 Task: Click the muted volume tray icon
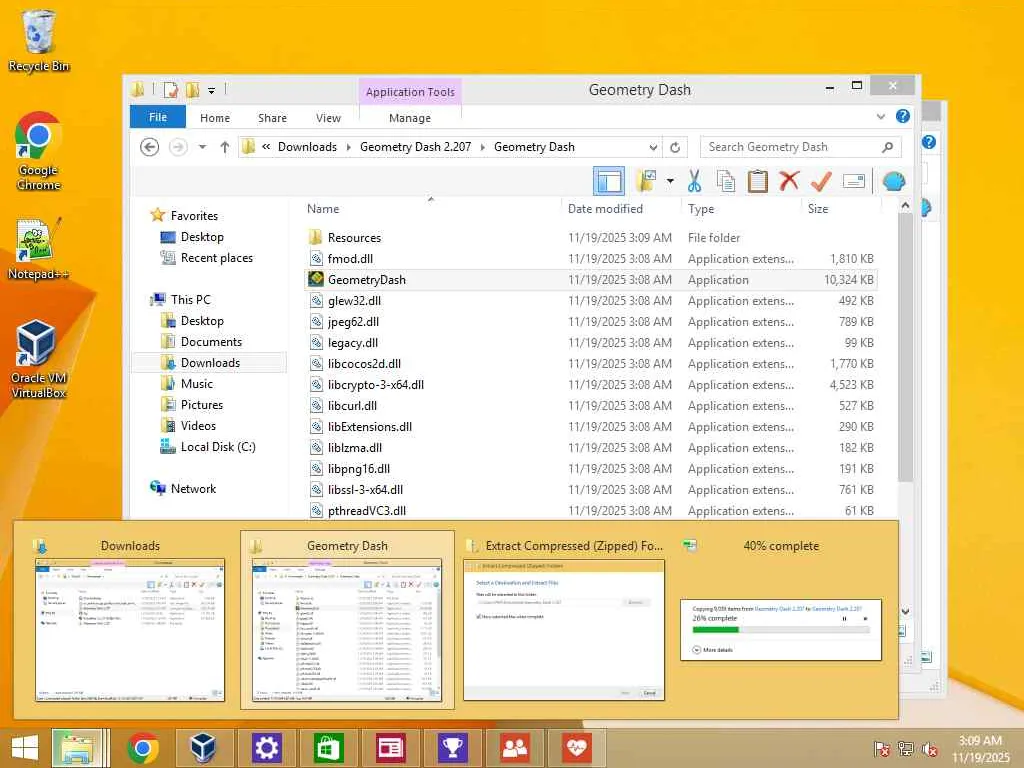[930, 749]
